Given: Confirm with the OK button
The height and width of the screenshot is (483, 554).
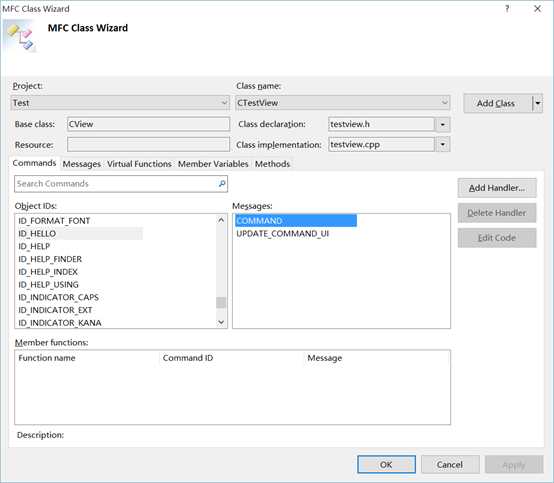Looking at the screenshot, I should tap(386, 464).
